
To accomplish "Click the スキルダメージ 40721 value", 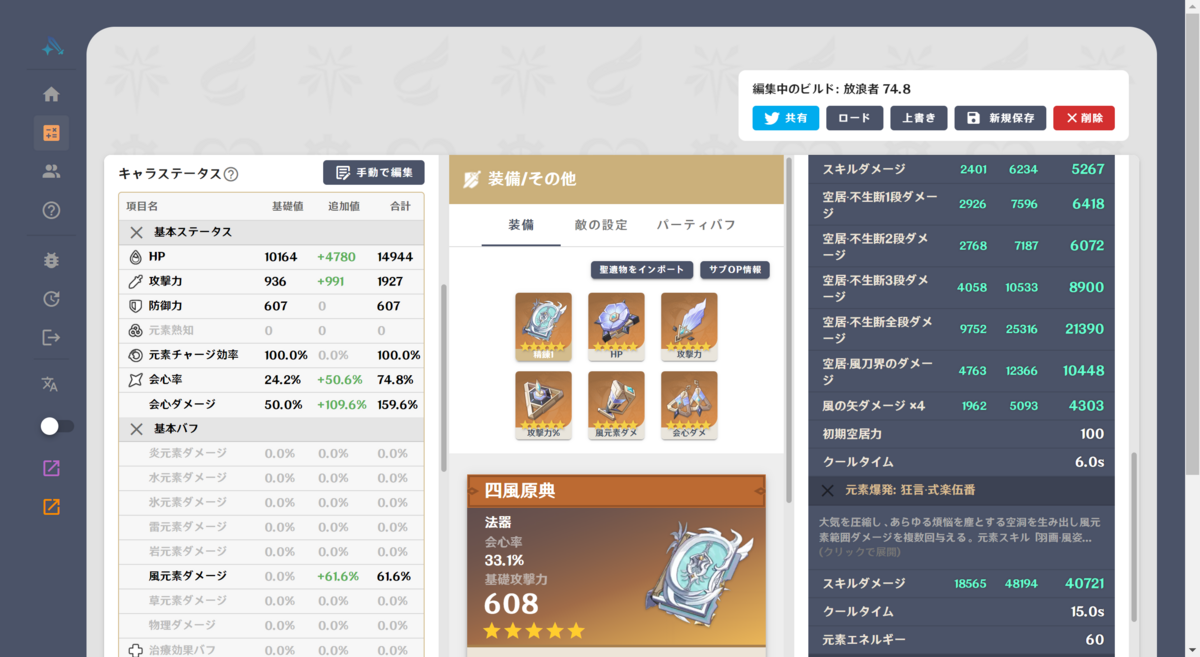I will (x=1084, y=584).
